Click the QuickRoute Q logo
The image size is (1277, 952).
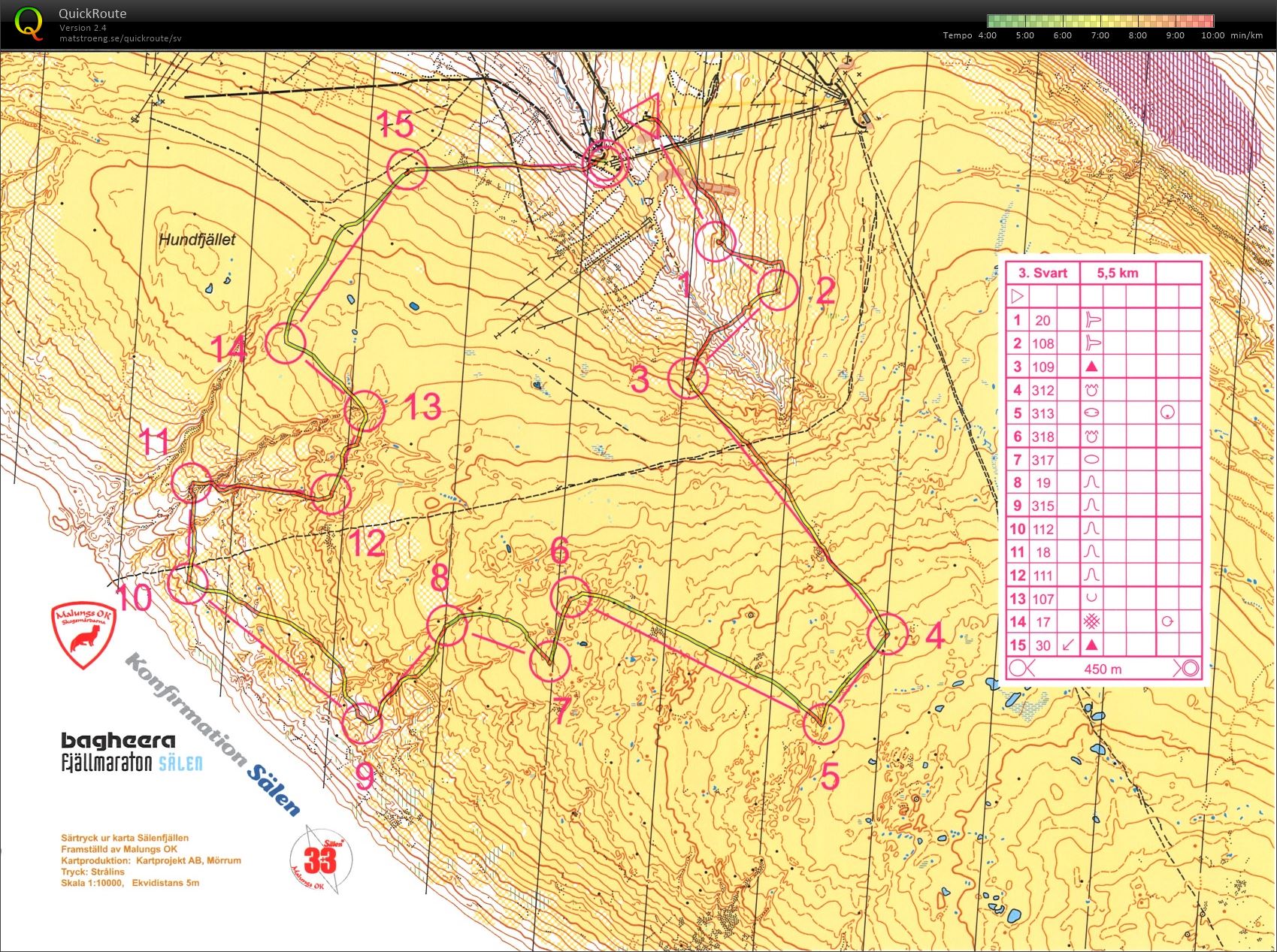click(29, 23)
